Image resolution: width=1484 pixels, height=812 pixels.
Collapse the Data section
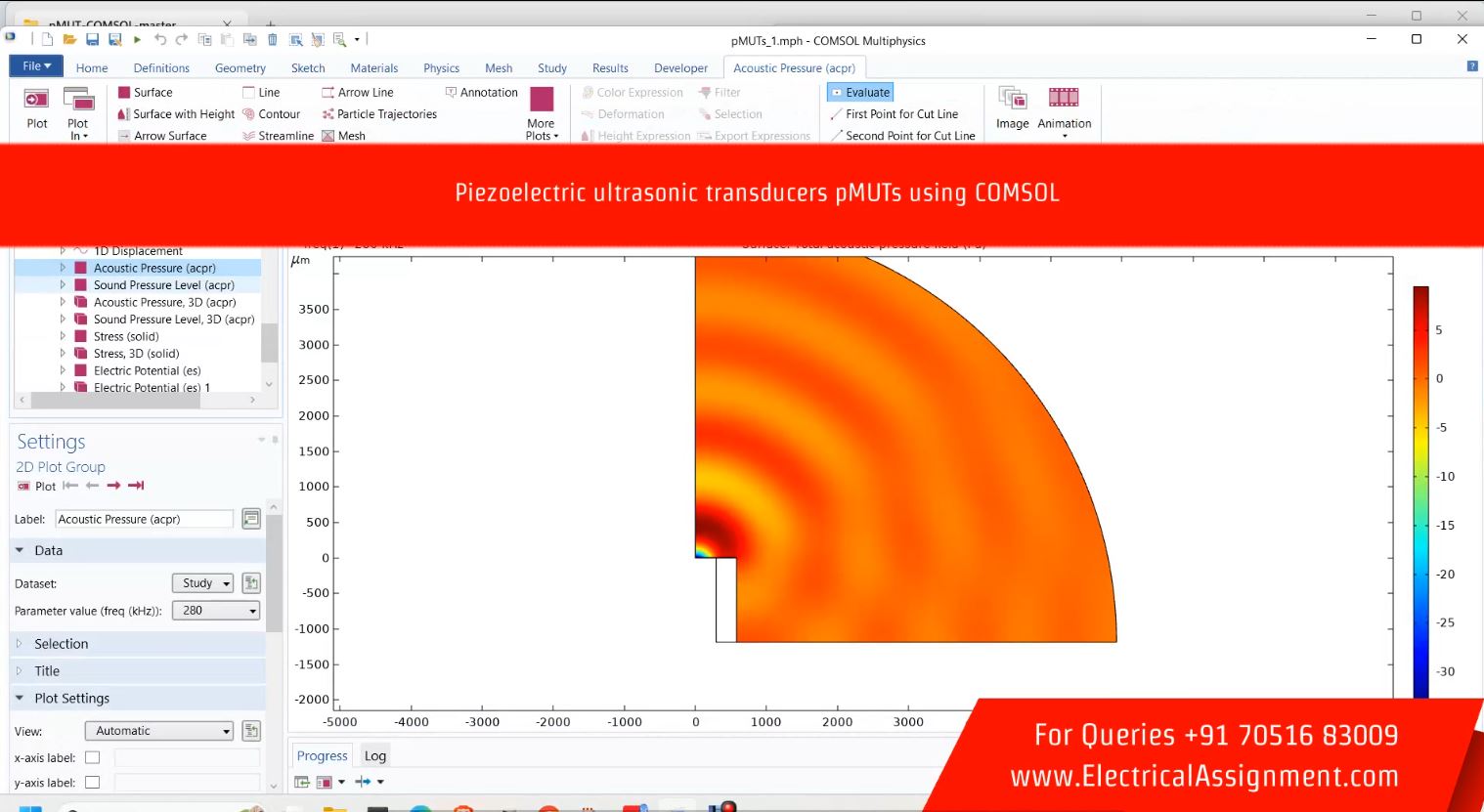pos(20,550)
